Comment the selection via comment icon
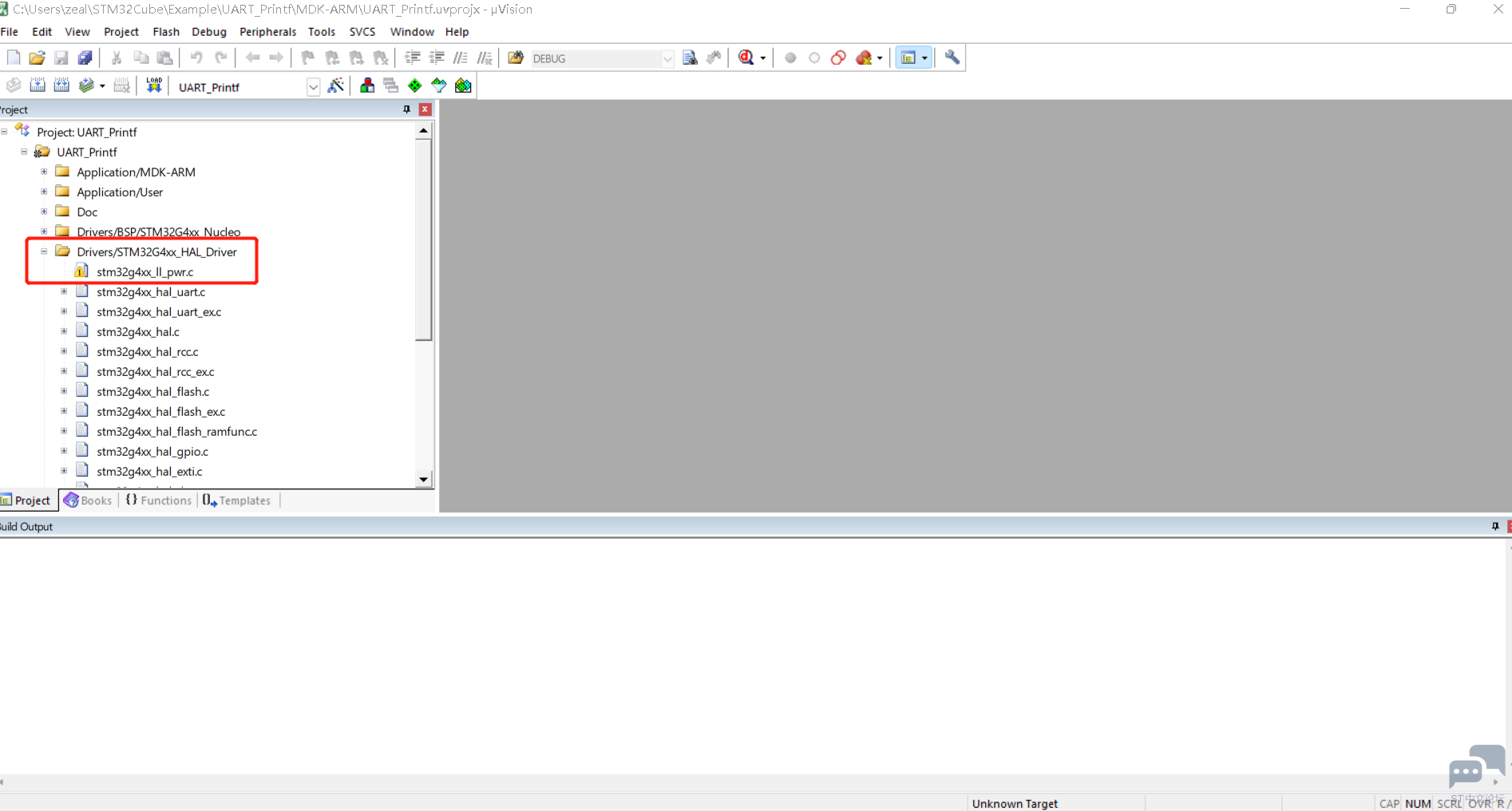Viewport: 1512px width, 811px height. tap(461, 57)
